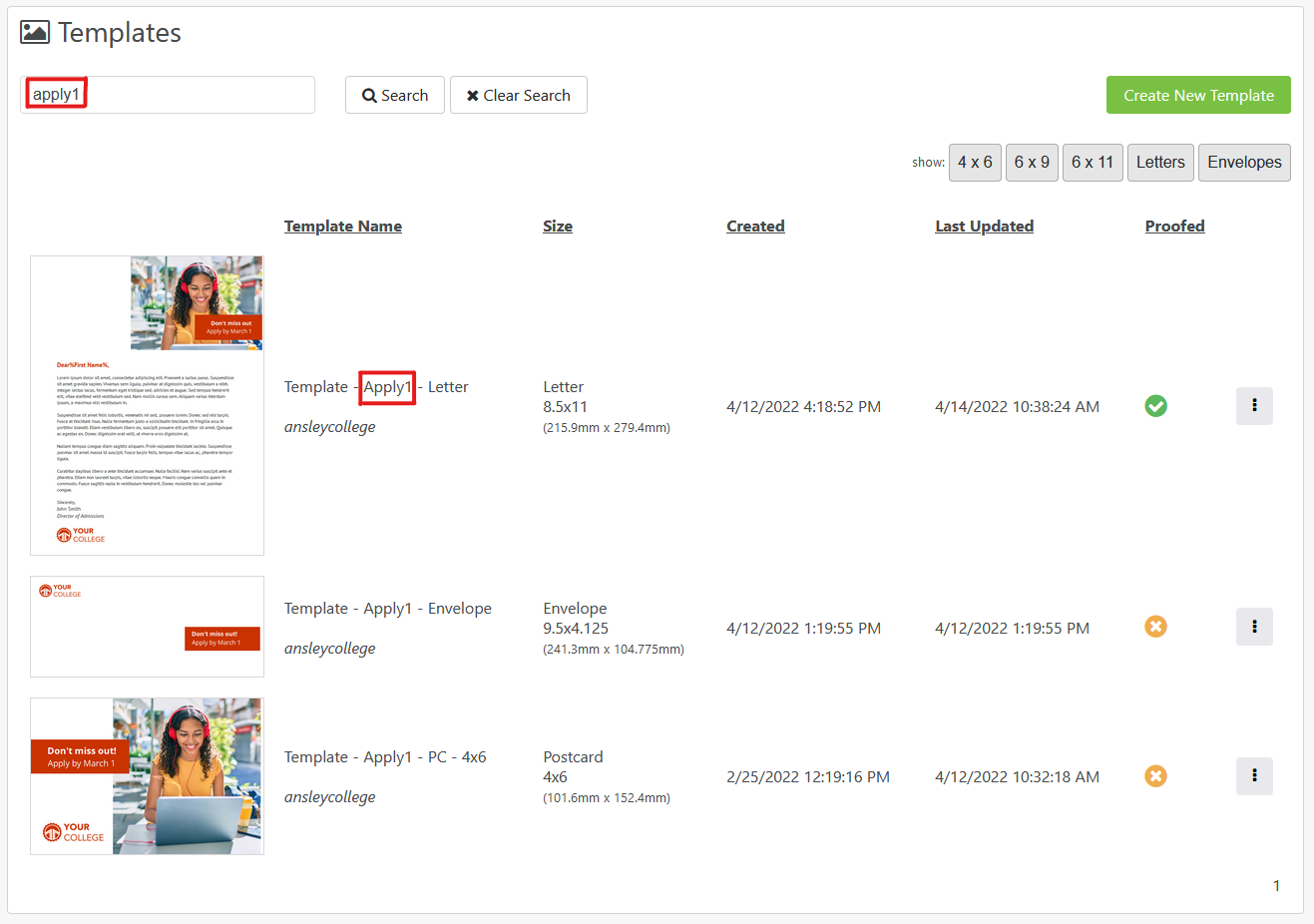Click the orange unproofed X icon for the Envelope template
Screen dimensions: 1314x924
[x=1156, y=627]
